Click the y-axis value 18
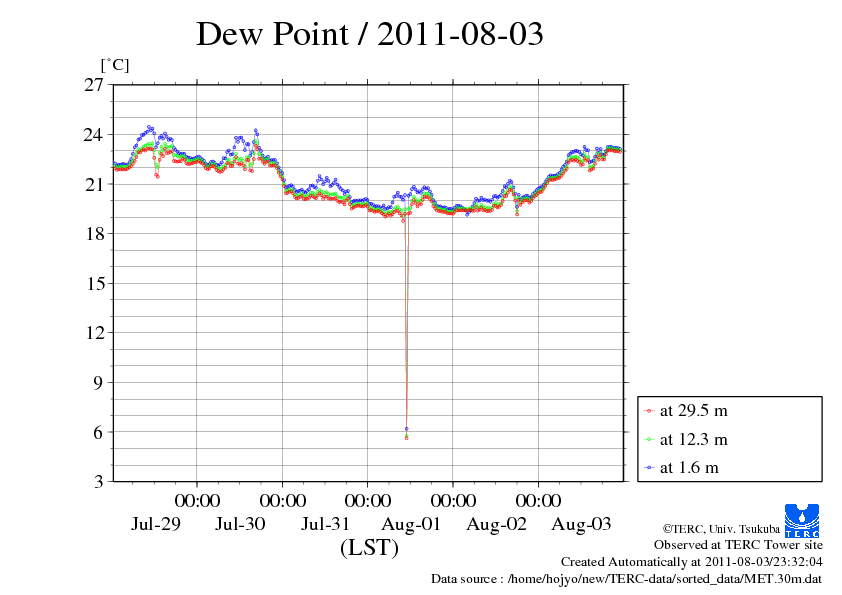This screenshot has width=842, height=595. tap(95, 234)
